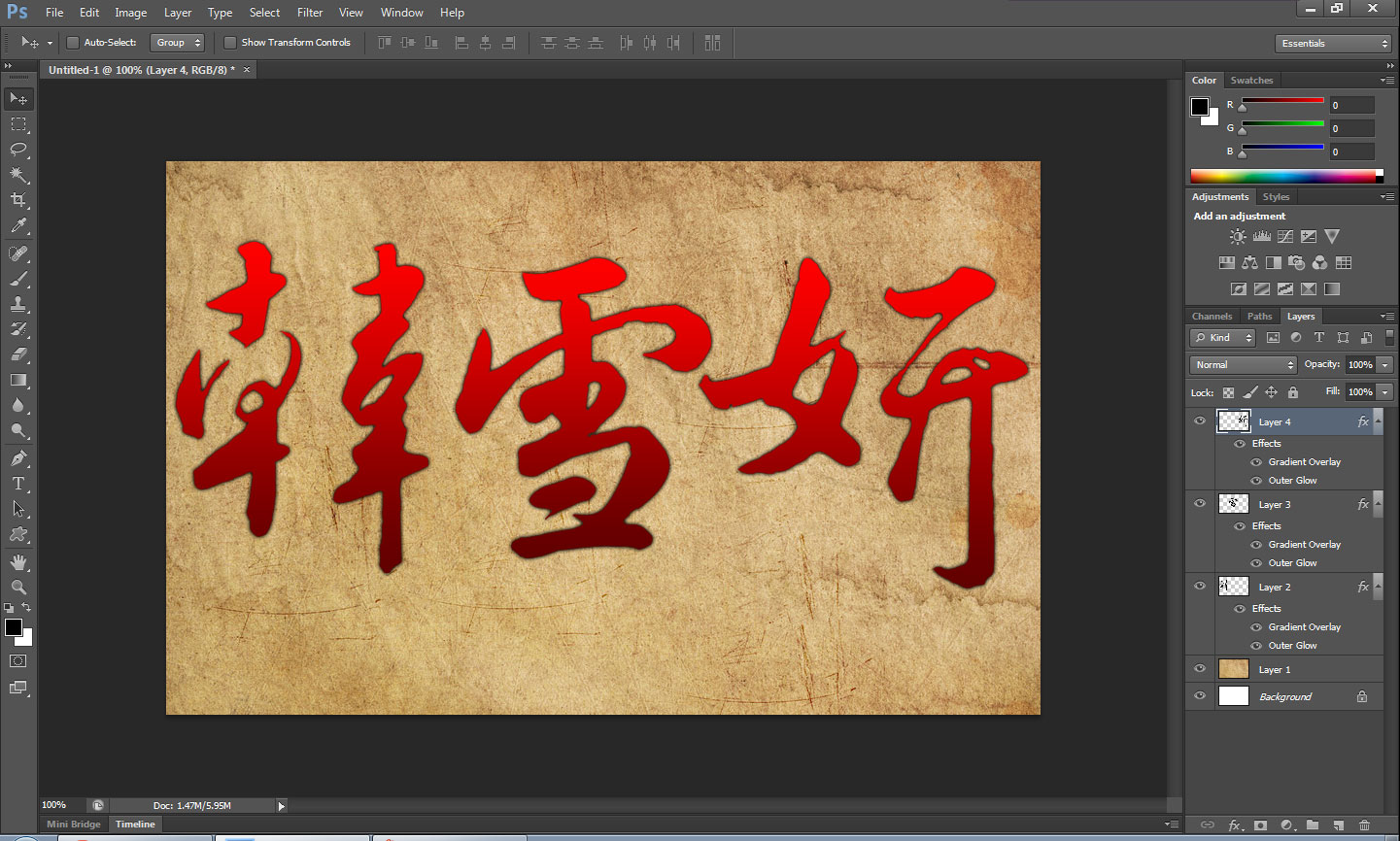This screenshot has width=1400, height=841.
Task: Create a new layer from Layers panel
Action: 1339,825
